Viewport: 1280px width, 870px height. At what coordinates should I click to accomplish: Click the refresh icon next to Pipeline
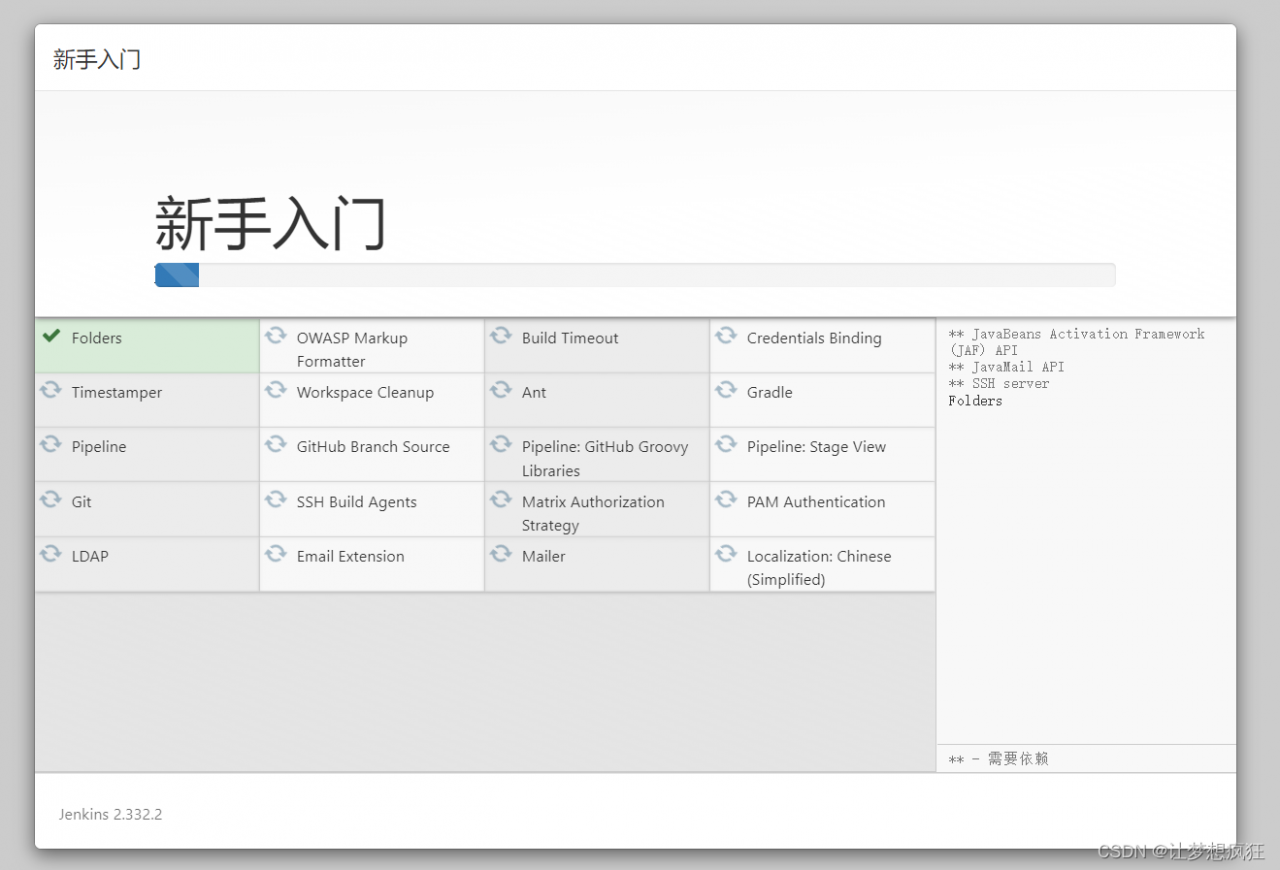click(x=51, y=444)
